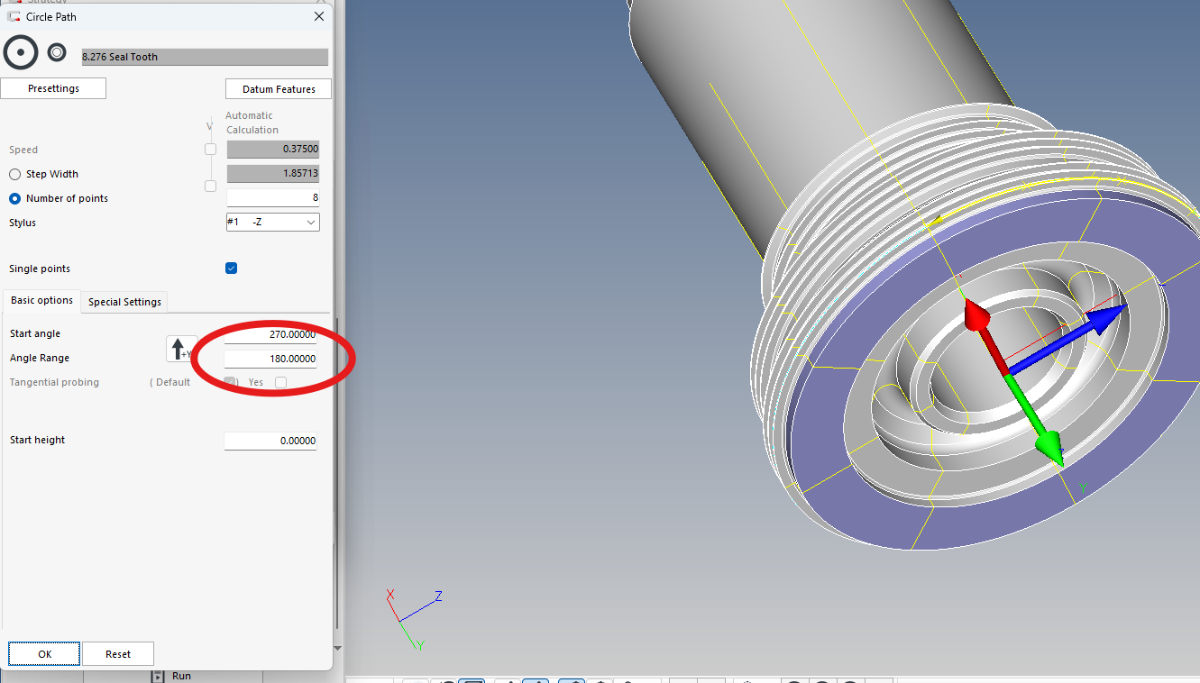Click the large outer circle path icon

click(x=21, y=52)
